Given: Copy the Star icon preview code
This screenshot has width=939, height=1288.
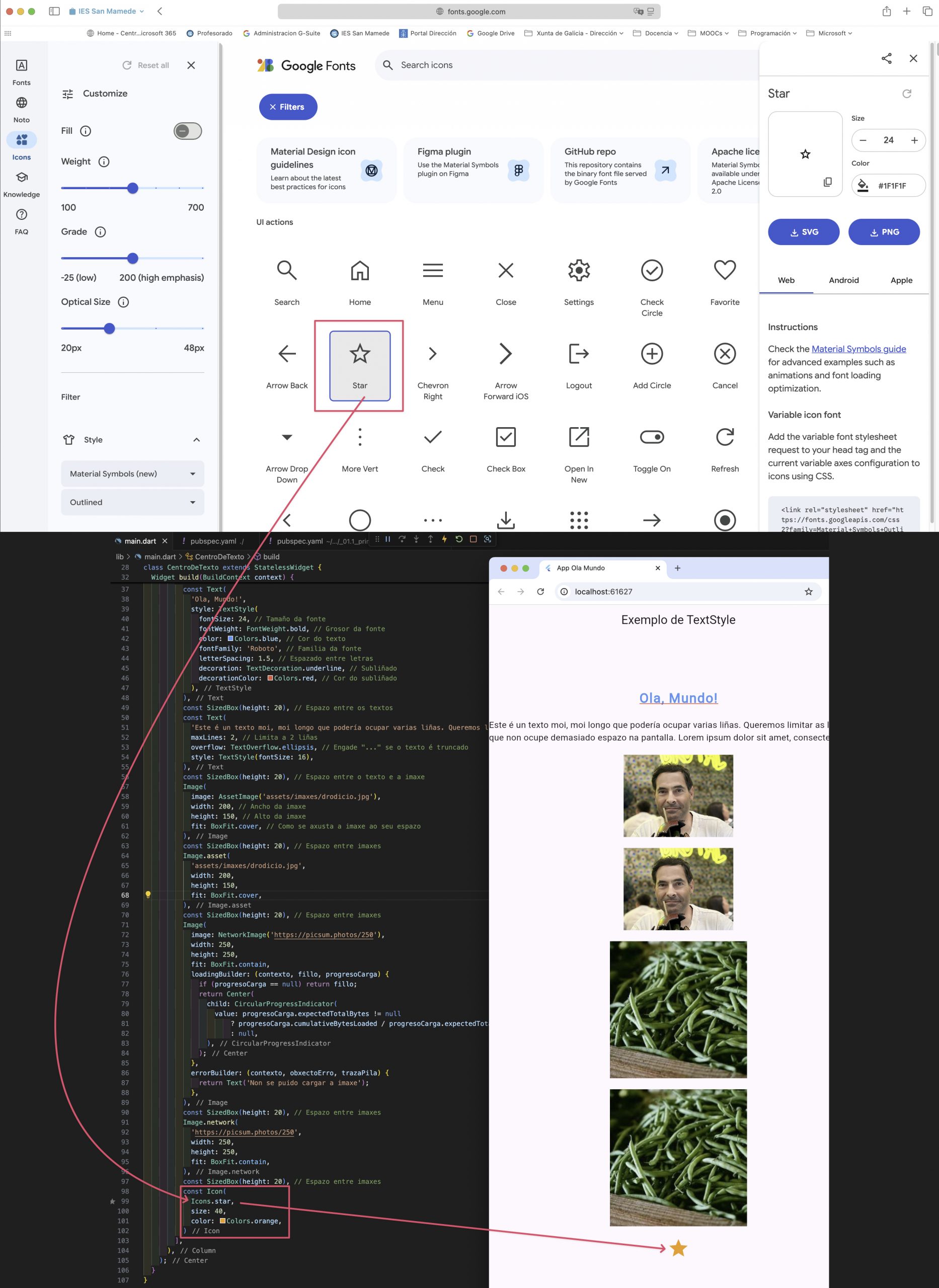Looking at the screenshot, I should (x=827, y=182).
